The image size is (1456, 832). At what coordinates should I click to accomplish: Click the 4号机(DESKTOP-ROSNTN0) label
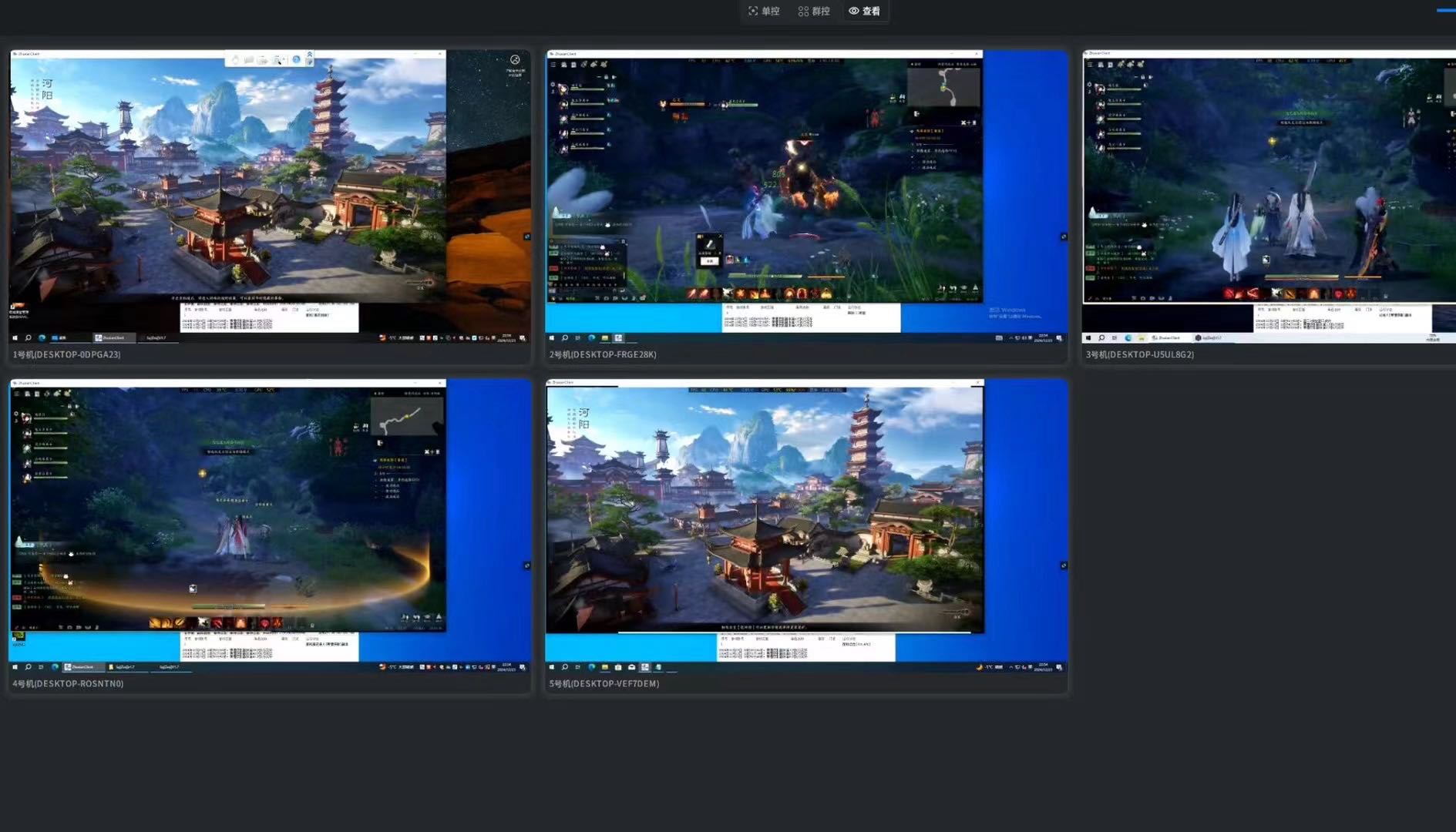coord(68,683)
